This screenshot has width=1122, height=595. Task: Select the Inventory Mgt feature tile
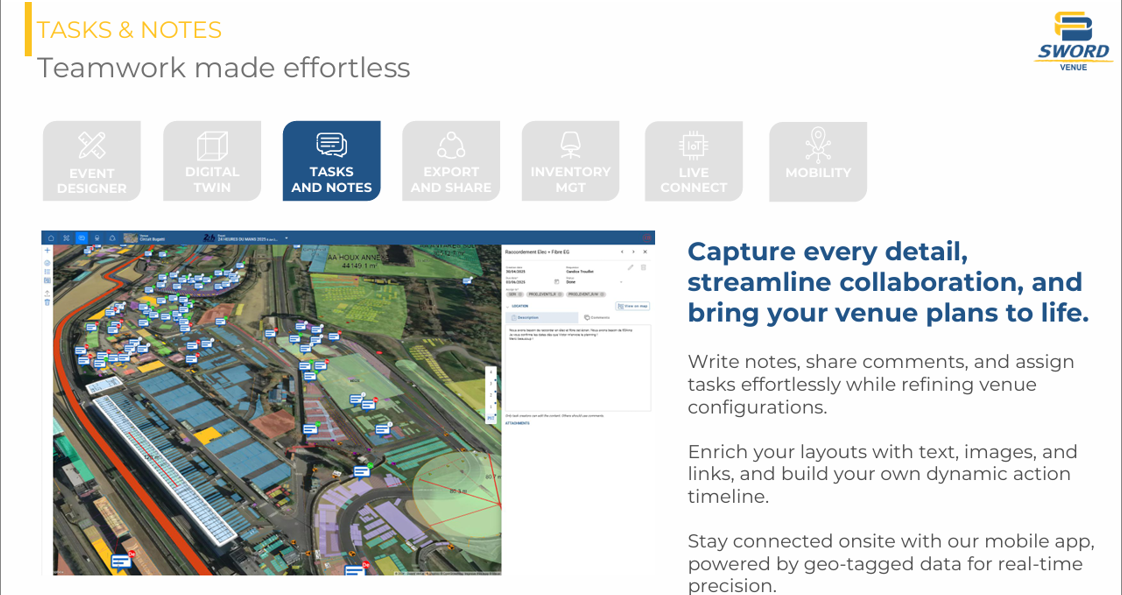pos(570,161)
